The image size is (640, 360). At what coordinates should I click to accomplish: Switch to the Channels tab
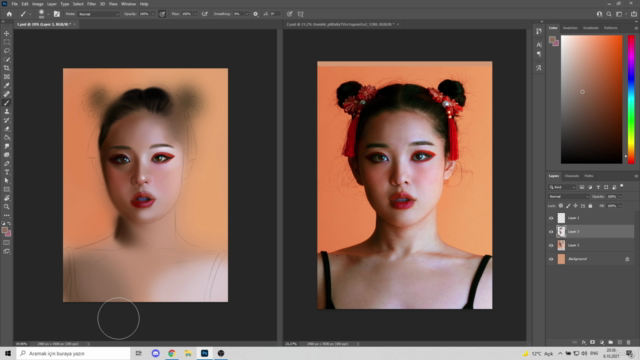(571, 176)
